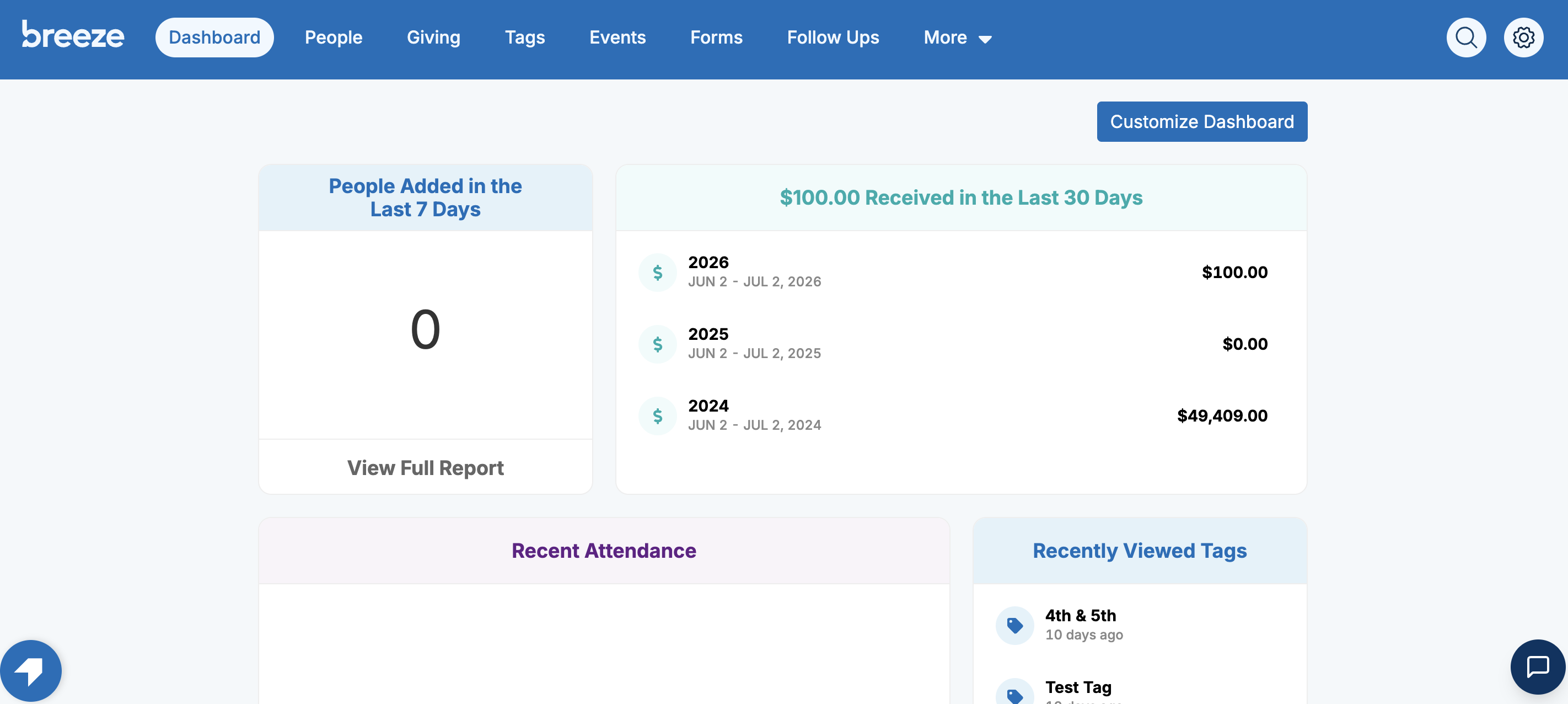Select the 2025 giving row label
Viewport: 1568px width, 704px height.
[x=708, y=334]
